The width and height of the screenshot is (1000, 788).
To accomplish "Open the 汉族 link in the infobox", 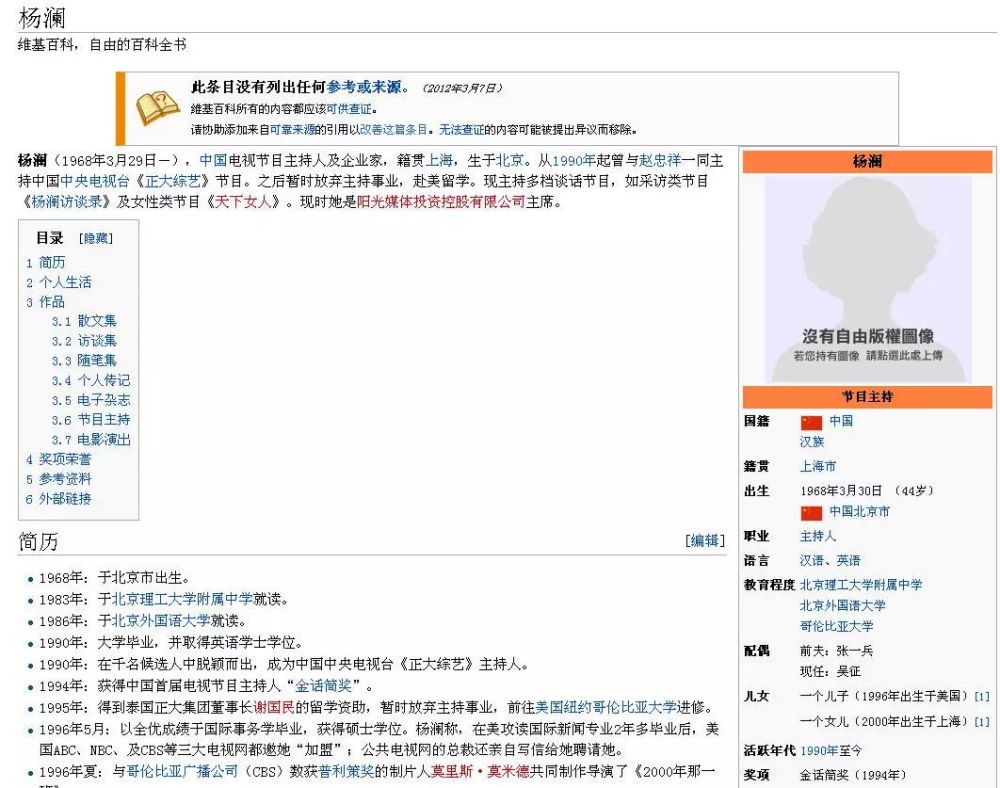I will pyautogui.click(x=812, y=442).
